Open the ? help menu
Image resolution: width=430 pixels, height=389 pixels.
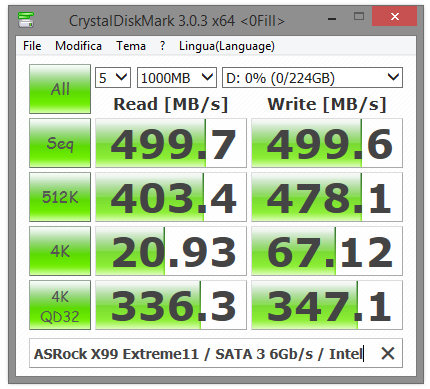pos(162,46)
